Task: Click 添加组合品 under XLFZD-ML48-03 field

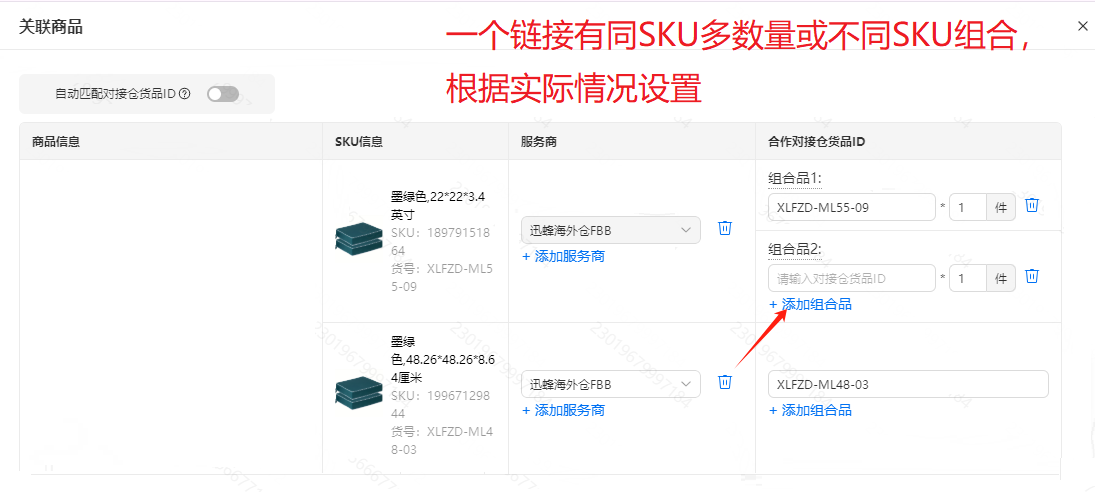Action: [x=810, y=410]
